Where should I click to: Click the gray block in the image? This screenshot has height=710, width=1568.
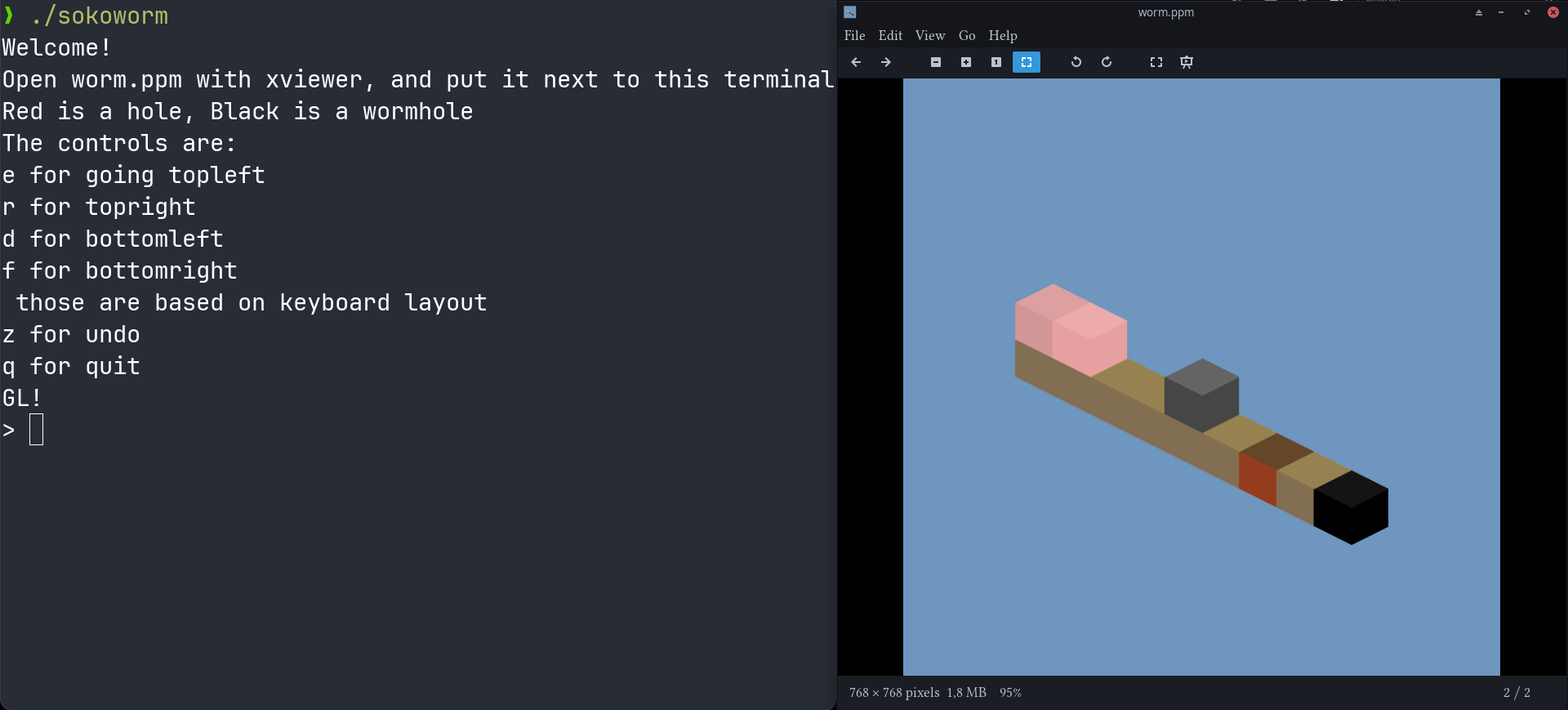coord(1201,395)
